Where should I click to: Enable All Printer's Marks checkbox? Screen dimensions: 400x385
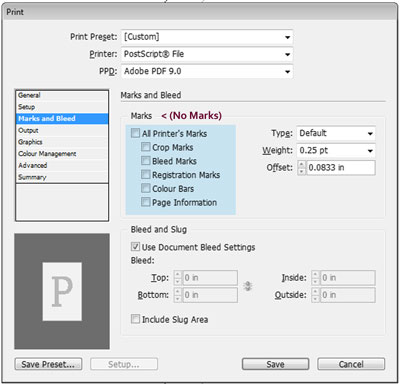135,133
